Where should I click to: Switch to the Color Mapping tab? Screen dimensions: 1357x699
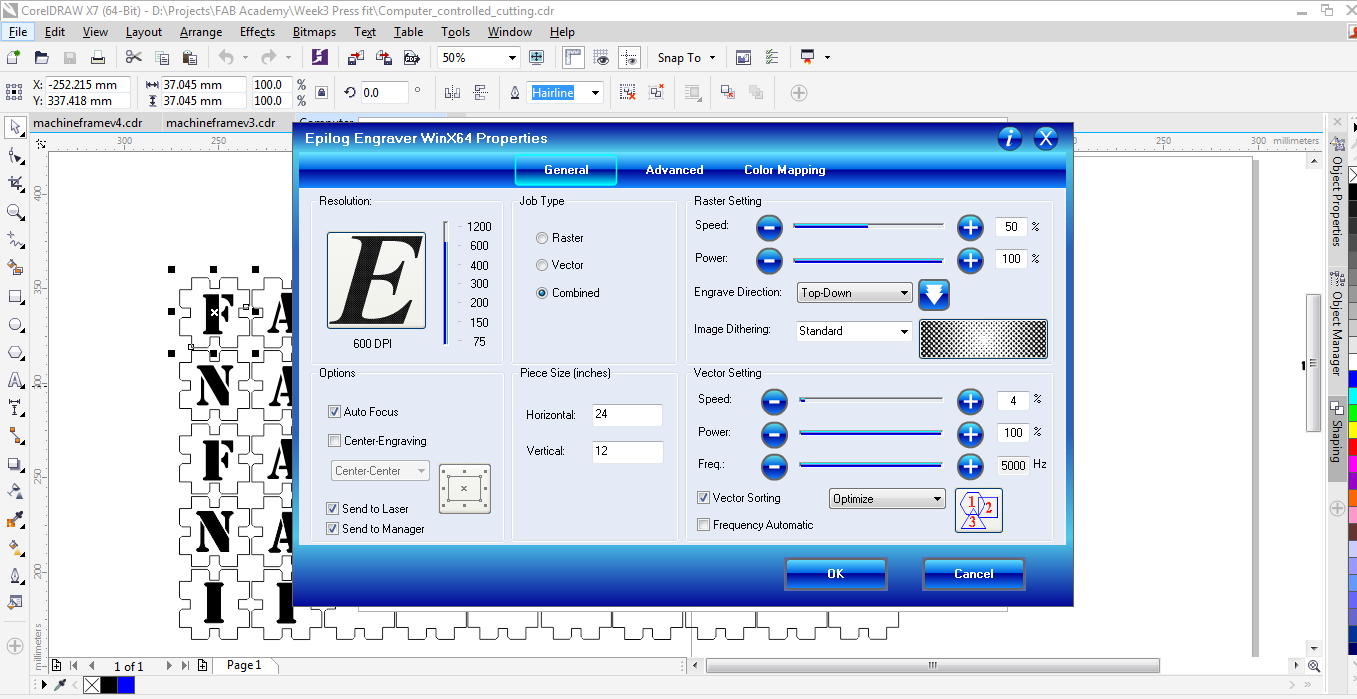784,170
